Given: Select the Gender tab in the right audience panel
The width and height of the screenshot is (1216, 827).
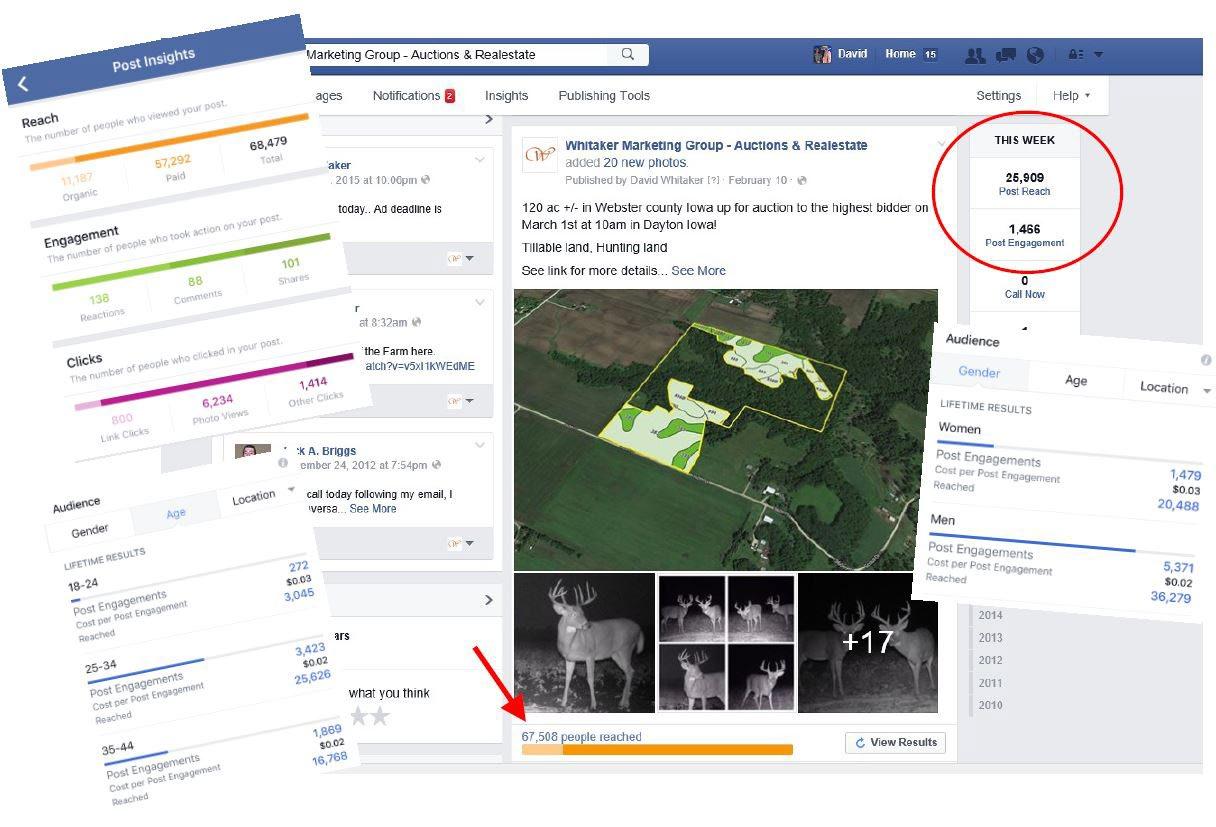Looking at the screenshot, I should pyautogui.click(x=979, y=372).
